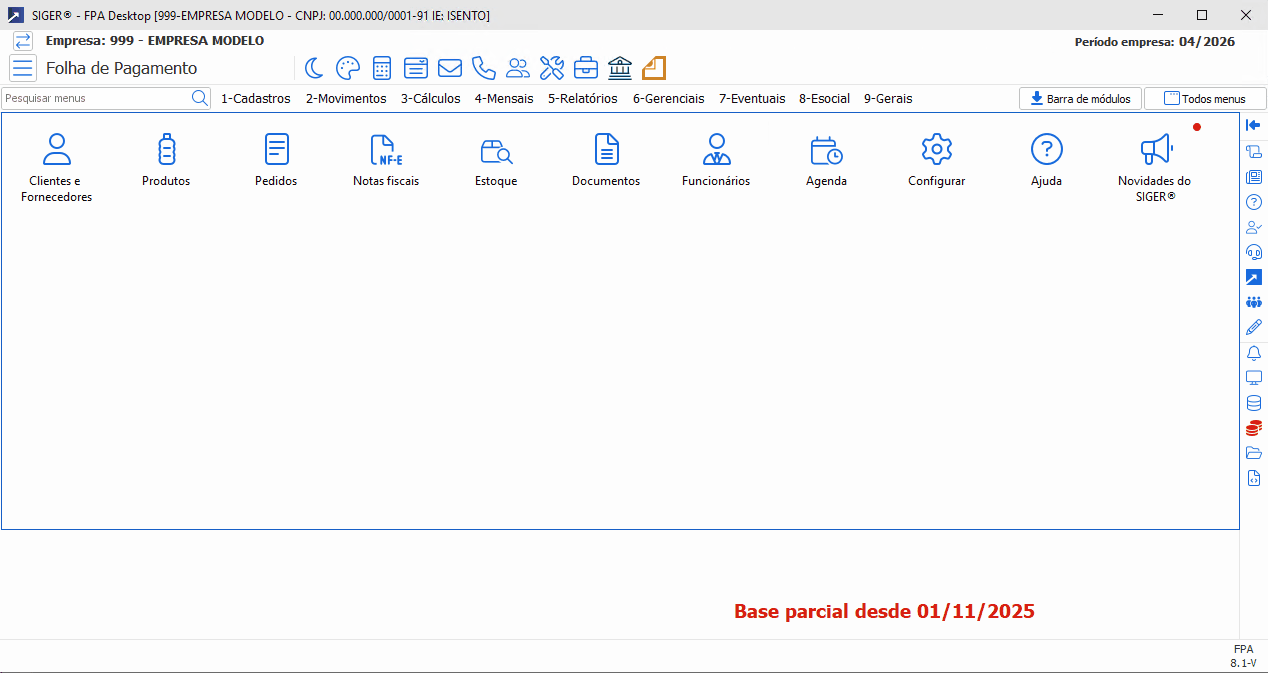Open the Estoque shortcut
The height and width of the screenshot is (673, 1268).
coord(496,161)
